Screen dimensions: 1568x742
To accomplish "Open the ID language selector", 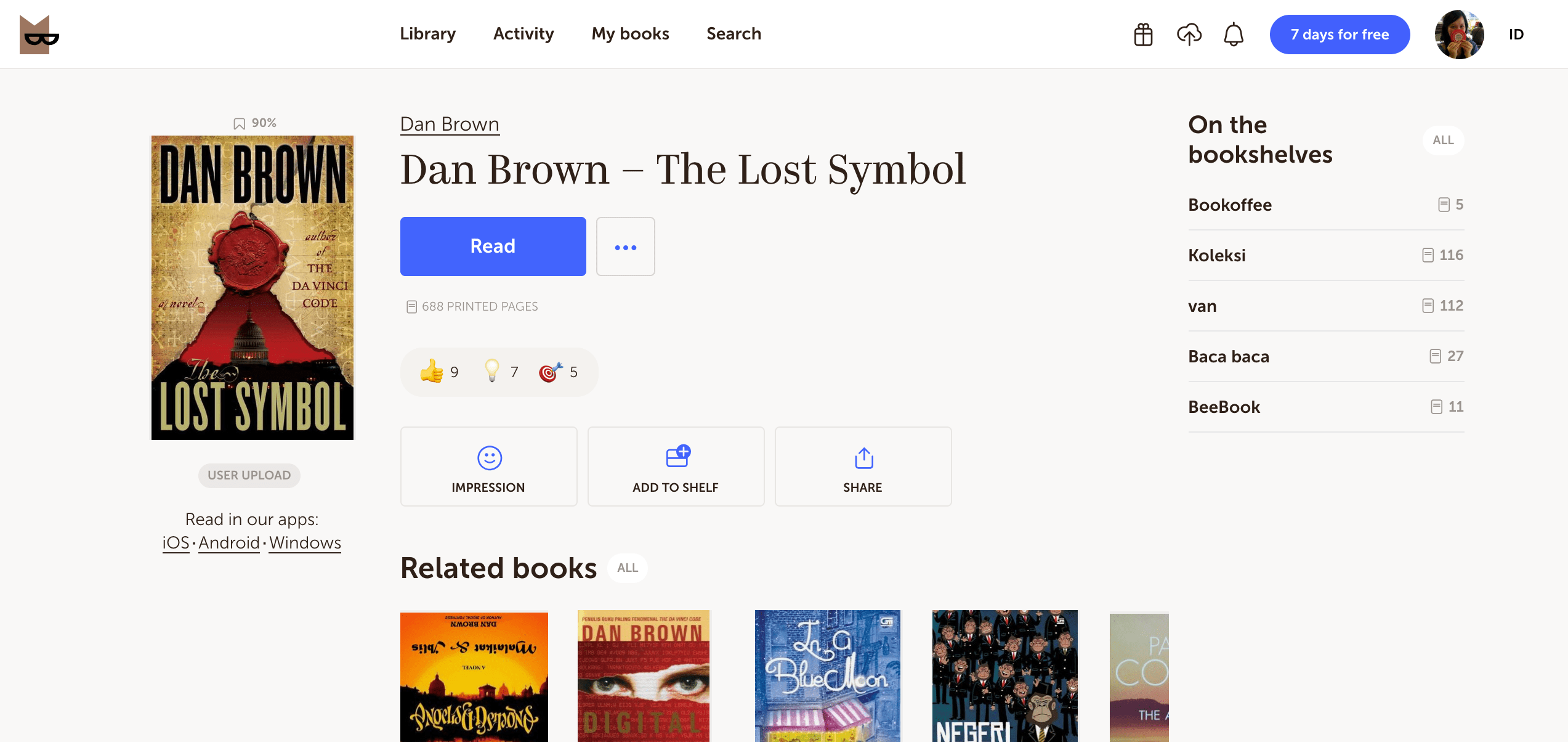I will click(x=1516, y=35).
